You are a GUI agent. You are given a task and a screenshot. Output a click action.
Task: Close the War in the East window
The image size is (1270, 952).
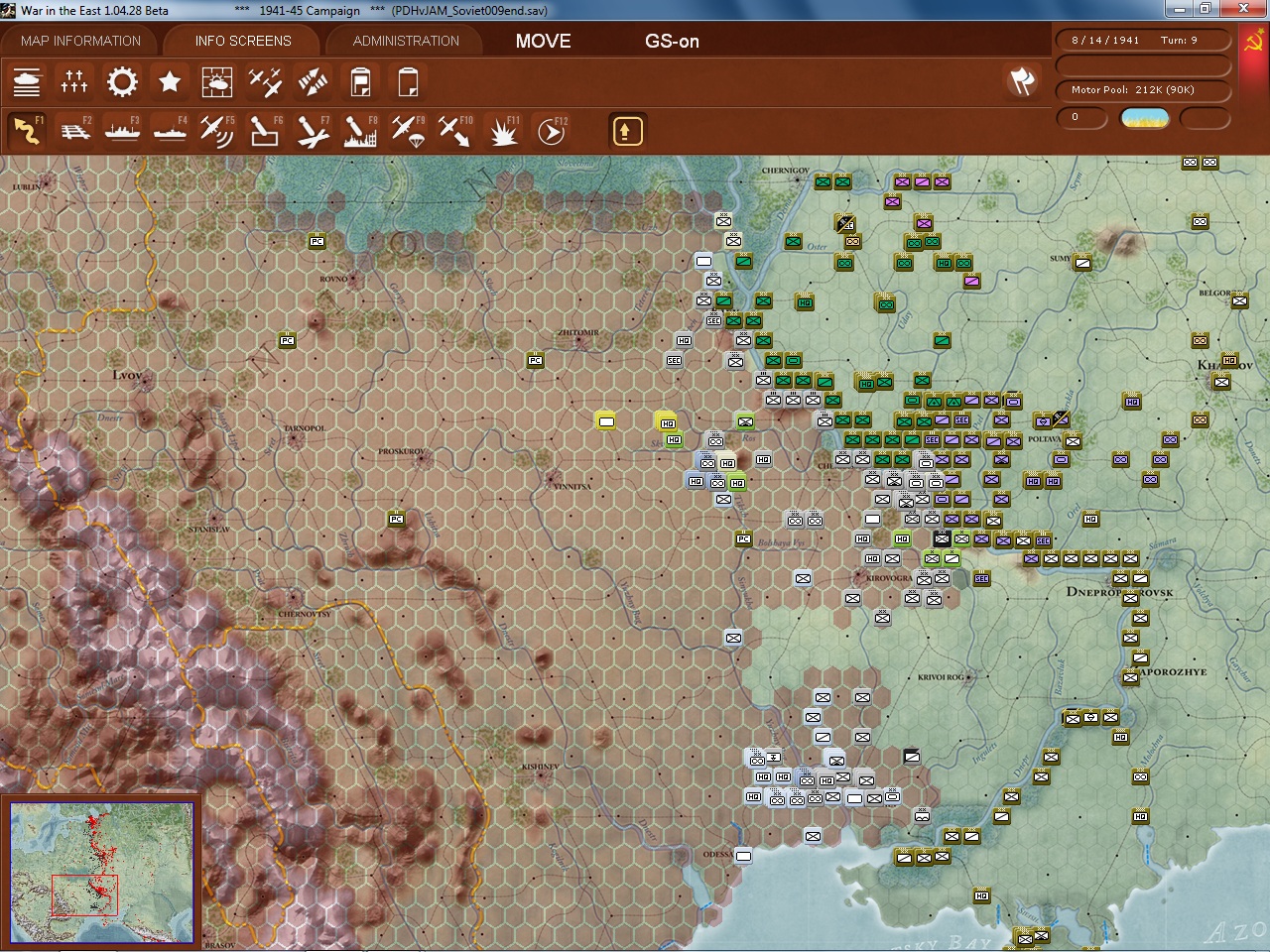click(x=1242, y=9)
